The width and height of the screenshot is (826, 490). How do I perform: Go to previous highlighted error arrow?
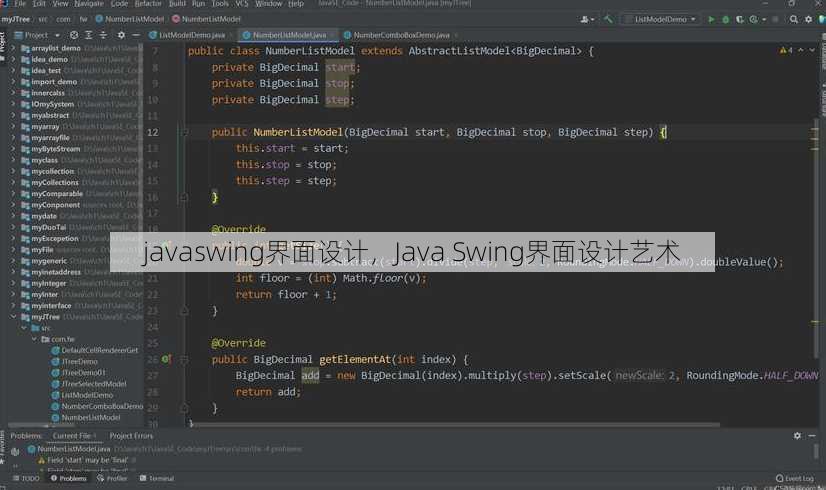(801, 50)
